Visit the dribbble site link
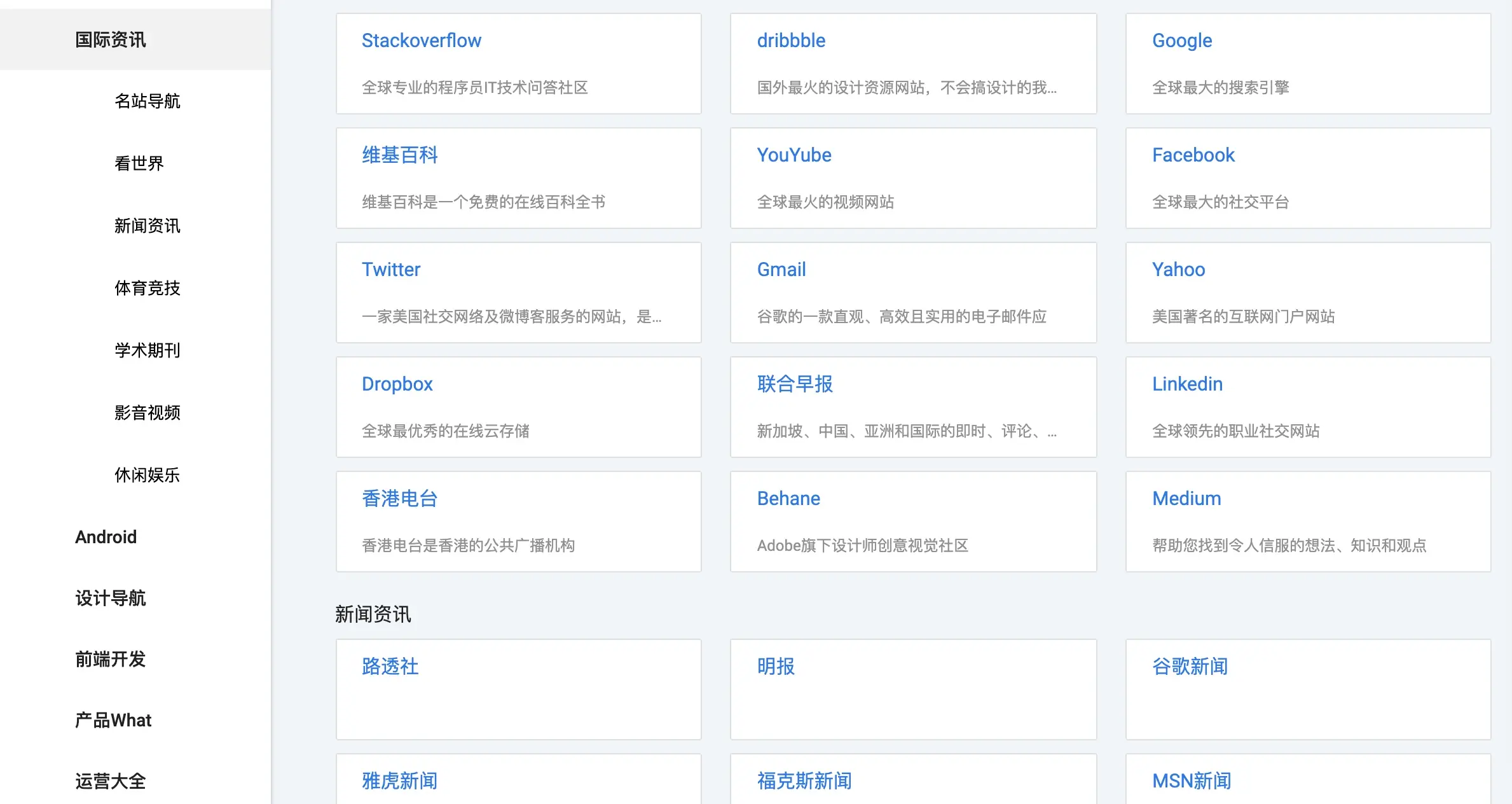Viewport: 1512px width, 804px height. (791, 41)
